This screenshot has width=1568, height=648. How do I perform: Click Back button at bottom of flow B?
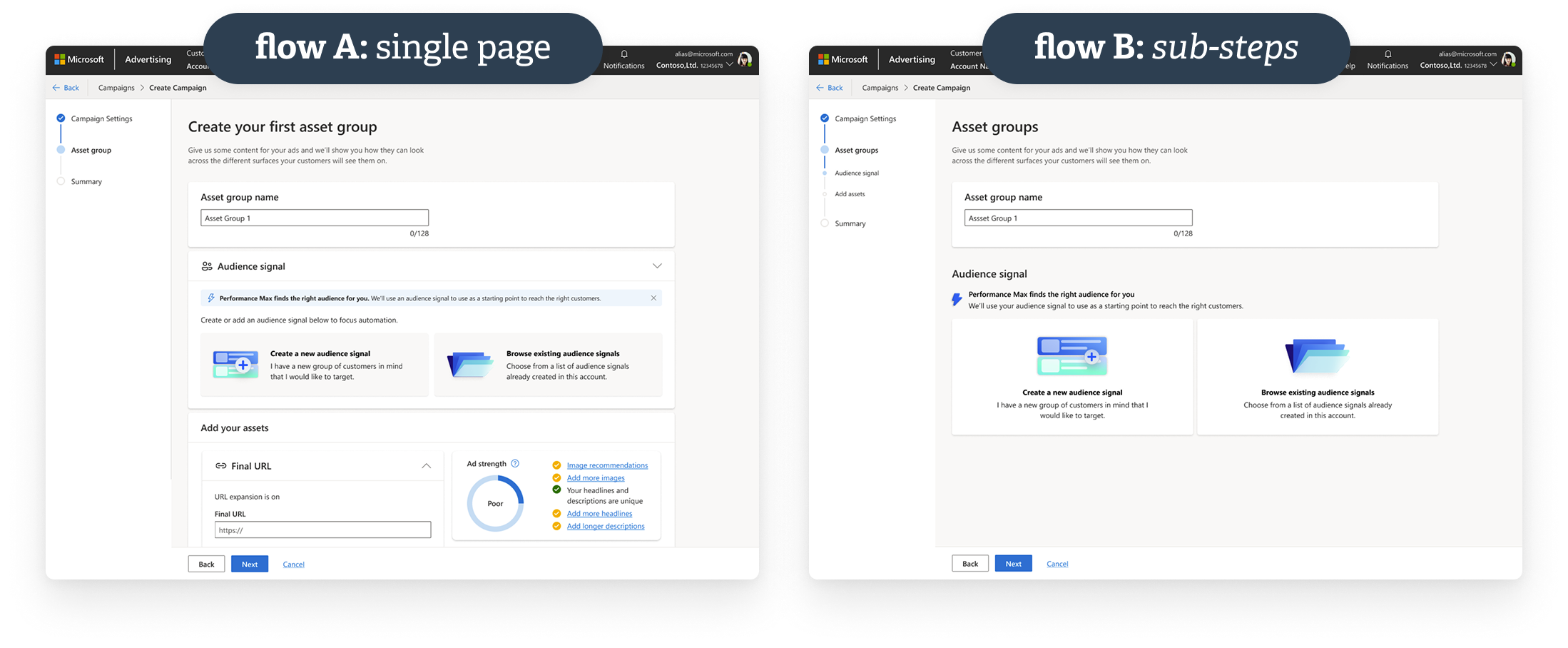pos(970,563)
